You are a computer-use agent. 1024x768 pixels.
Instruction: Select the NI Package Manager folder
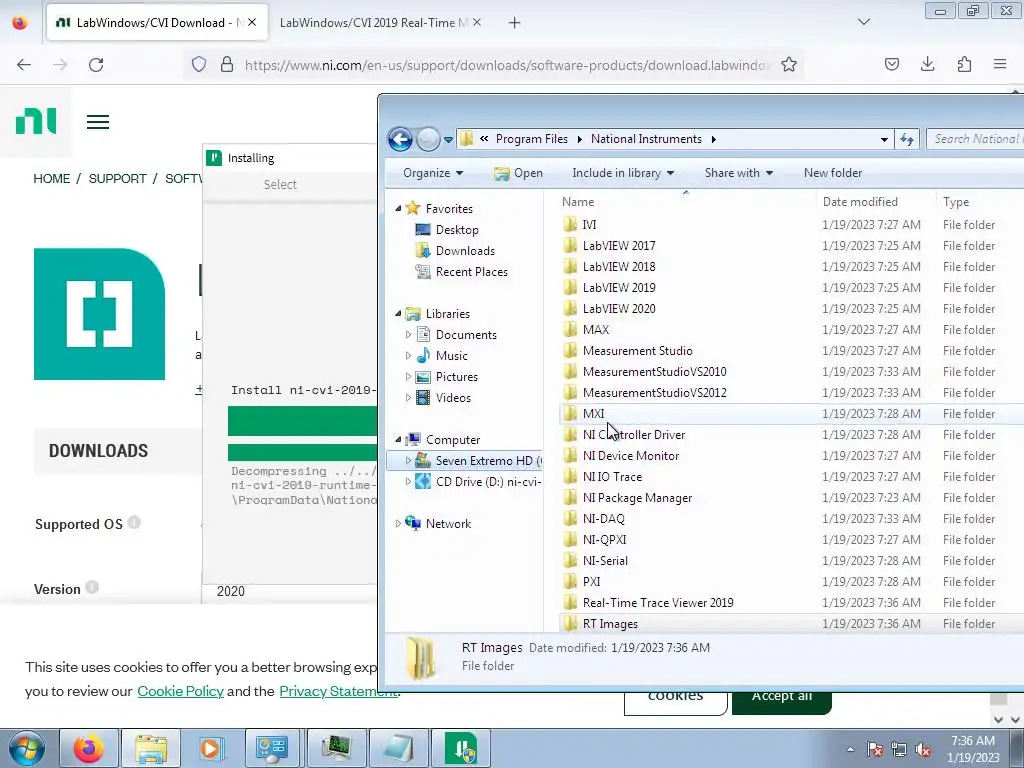[637, 498]
